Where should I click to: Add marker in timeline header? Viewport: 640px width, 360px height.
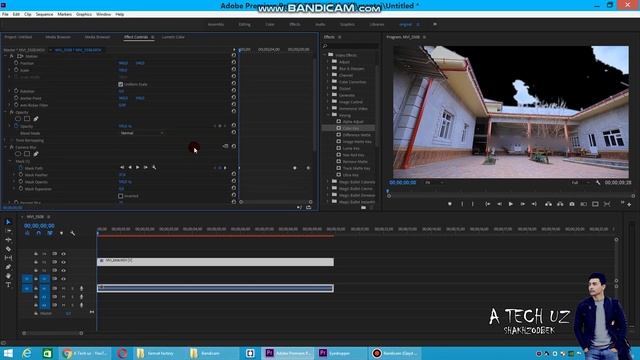tap(61, 233)
